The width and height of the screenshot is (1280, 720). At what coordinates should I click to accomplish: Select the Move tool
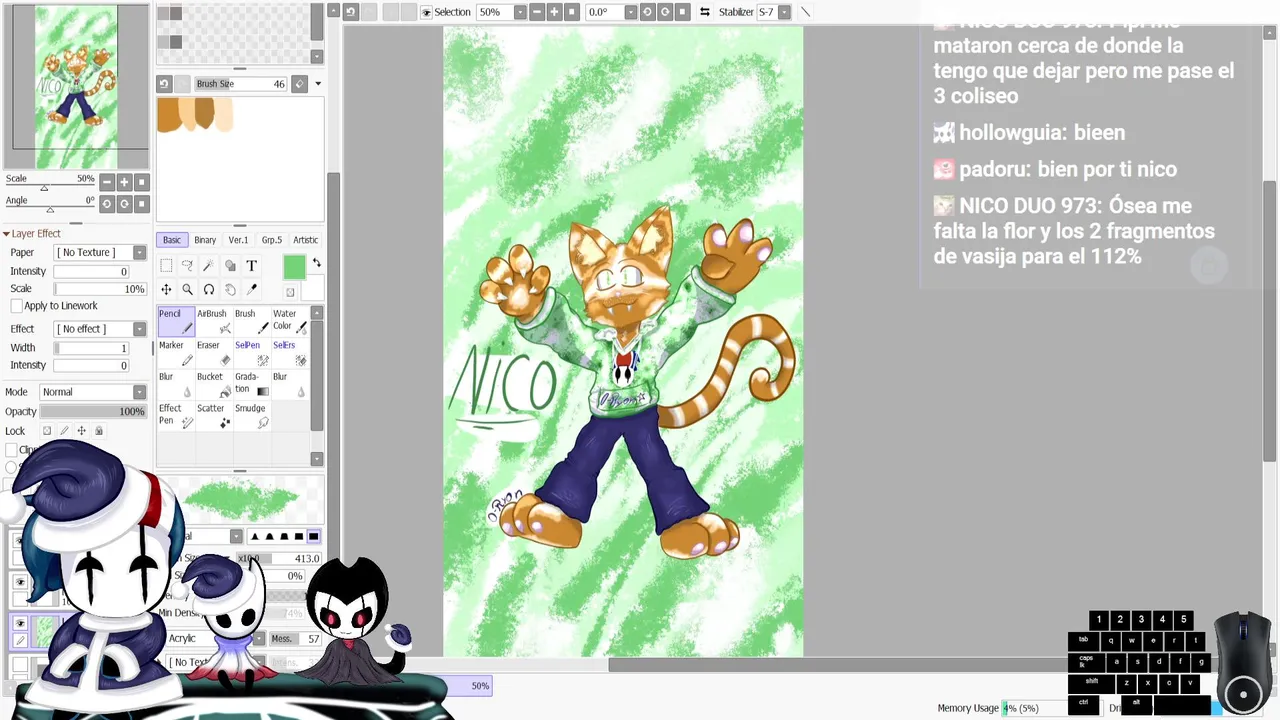166,289
